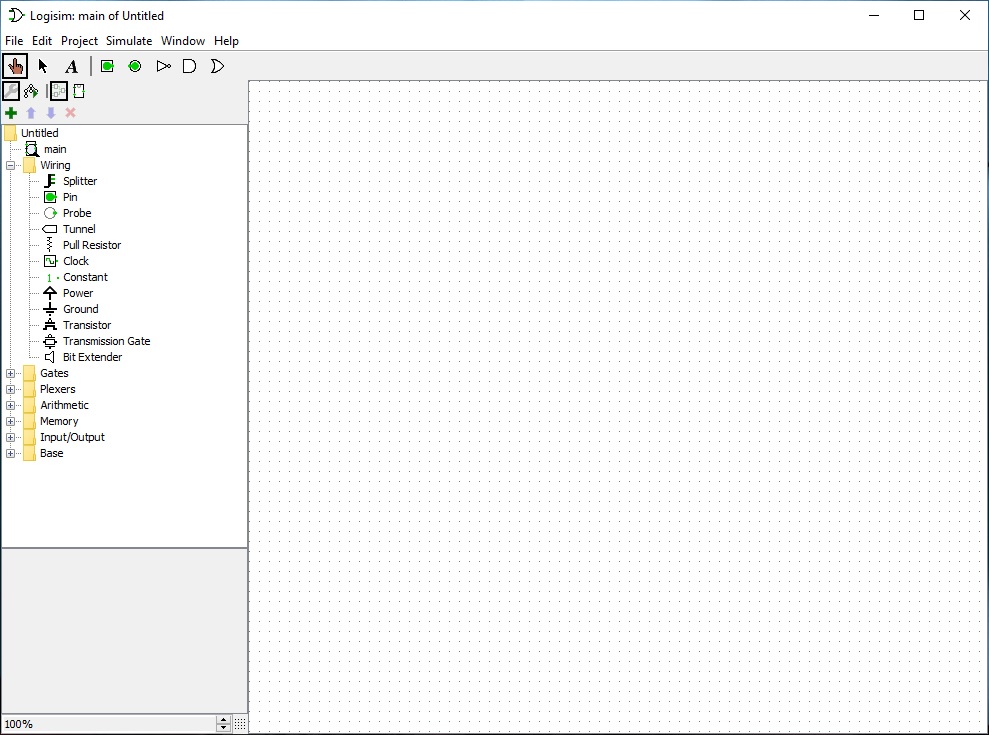Expand the Input/Output library
The width and height of the screenshot is (989, 735).
(x=10, y=437)
